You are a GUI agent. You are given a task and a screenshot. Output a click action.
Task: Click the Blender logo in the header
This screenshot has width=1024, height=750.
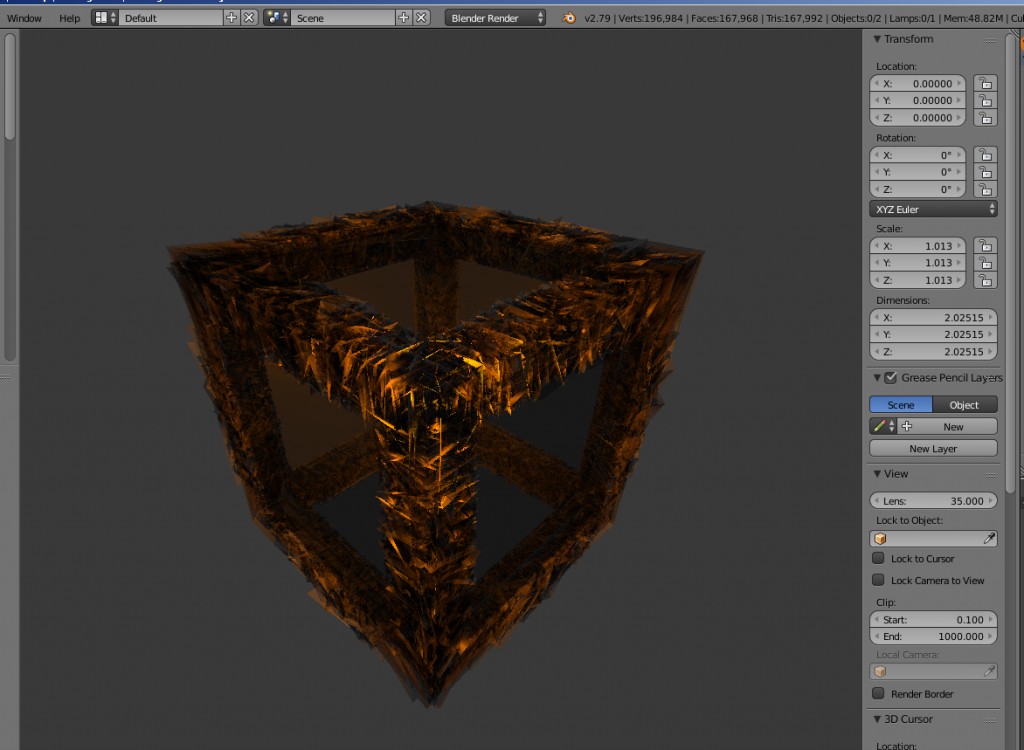[x=566, y=17]
